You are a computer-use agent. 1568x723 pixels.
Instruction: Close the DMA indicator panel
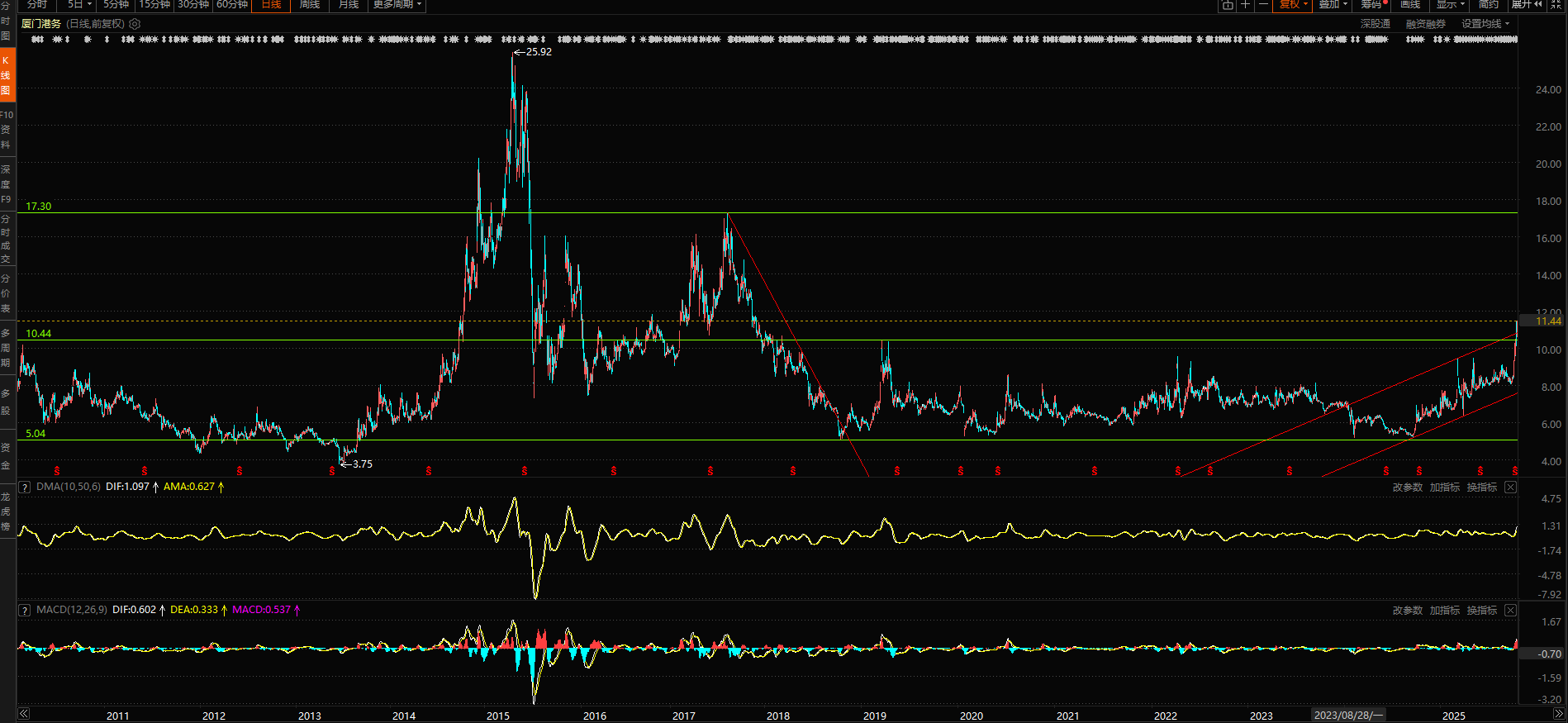pyautogui.click(x=1510, y=487)
